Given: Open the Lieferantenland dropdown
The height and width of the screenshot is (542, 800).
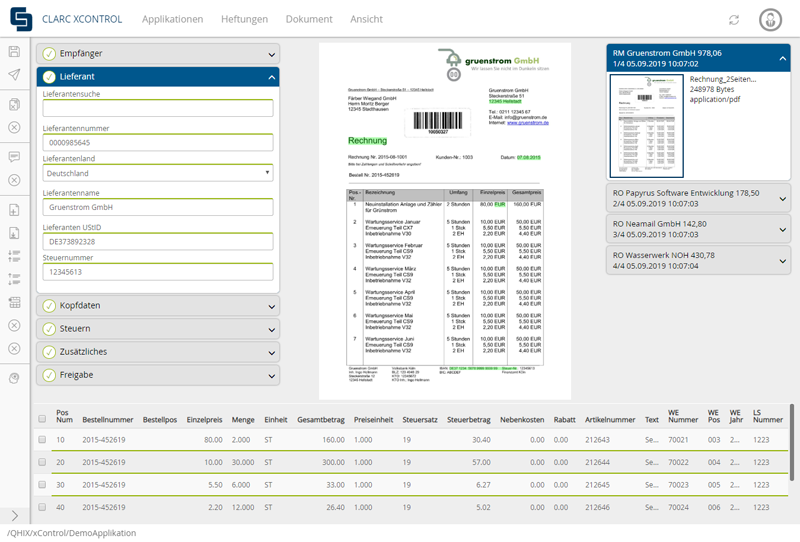Looking at the screenshot, I should point(158,173).
